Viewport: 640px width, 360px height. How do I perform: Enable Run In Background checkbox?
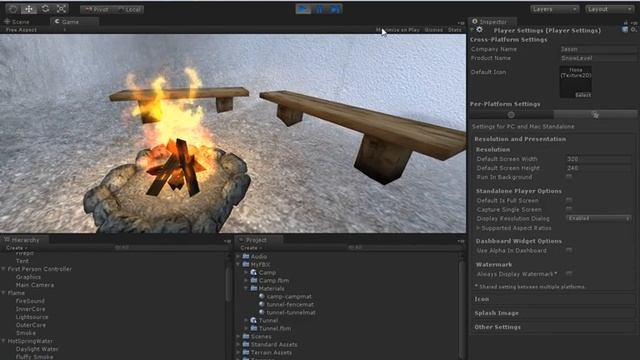[569, 177]
